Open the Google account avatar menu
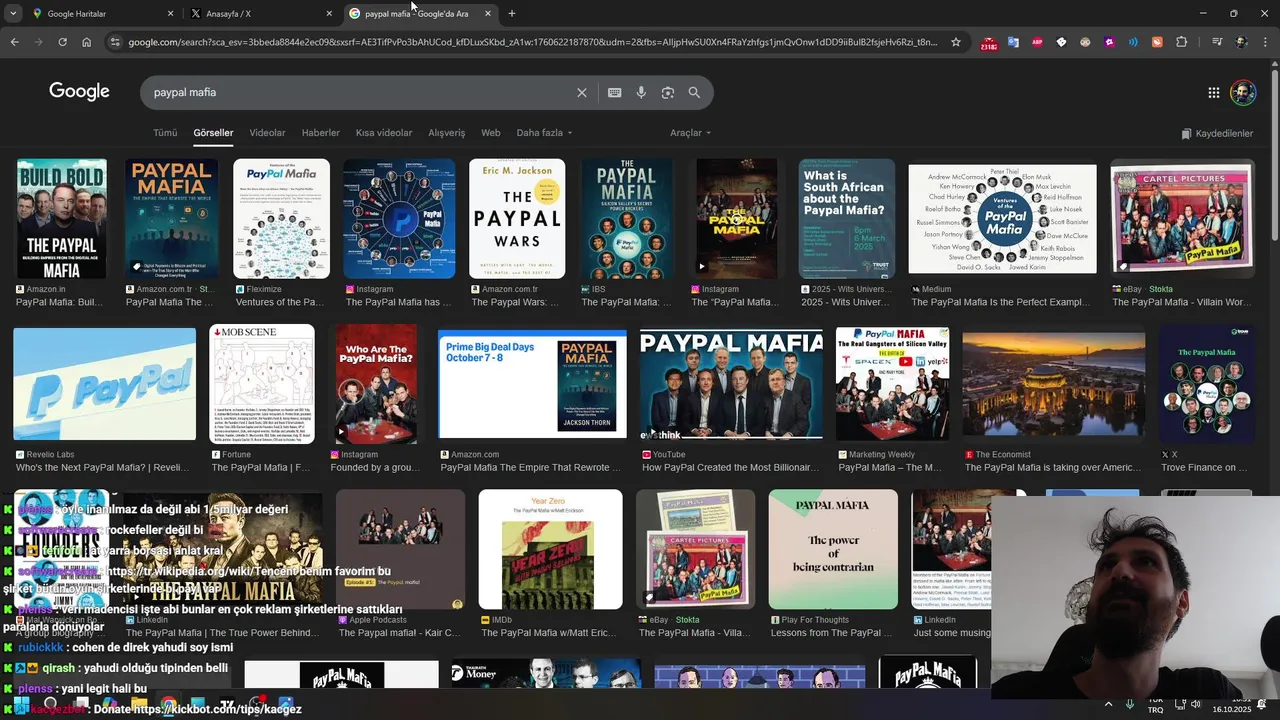 pos(1243,92)
